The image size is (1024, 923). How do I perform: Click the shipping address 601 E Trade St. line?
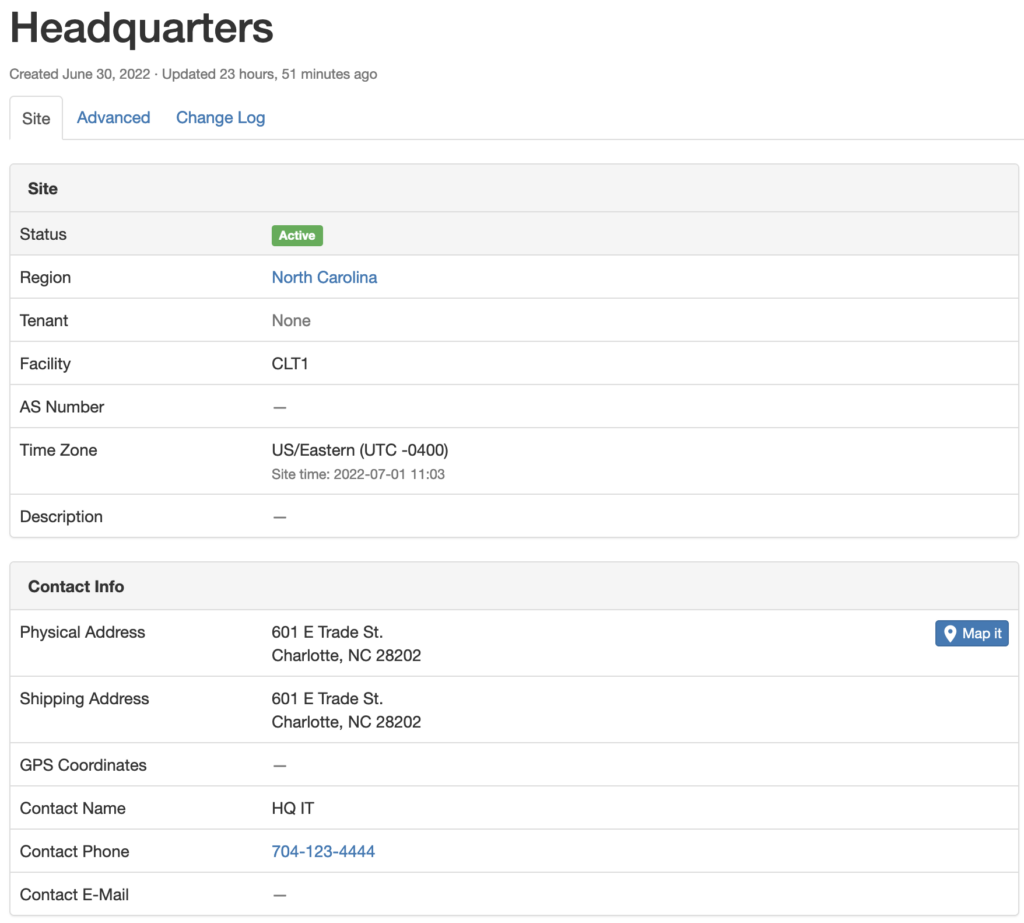327,698
